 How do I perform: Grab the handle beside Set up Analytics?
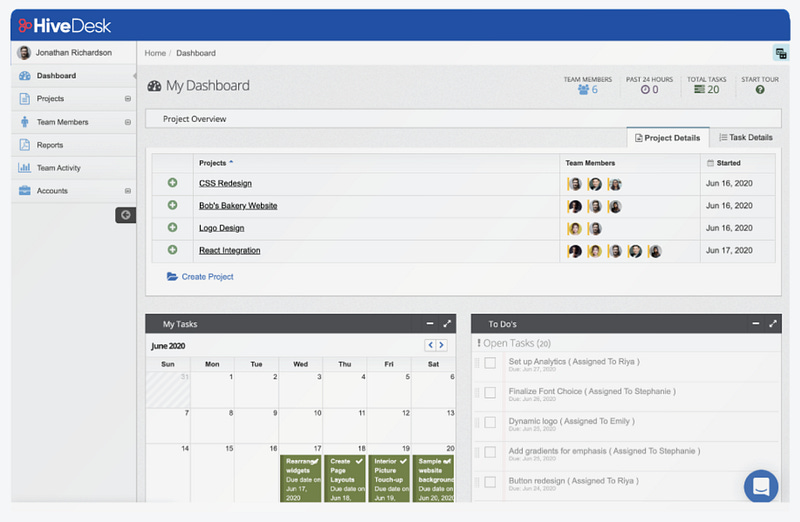tap(477, 363)
